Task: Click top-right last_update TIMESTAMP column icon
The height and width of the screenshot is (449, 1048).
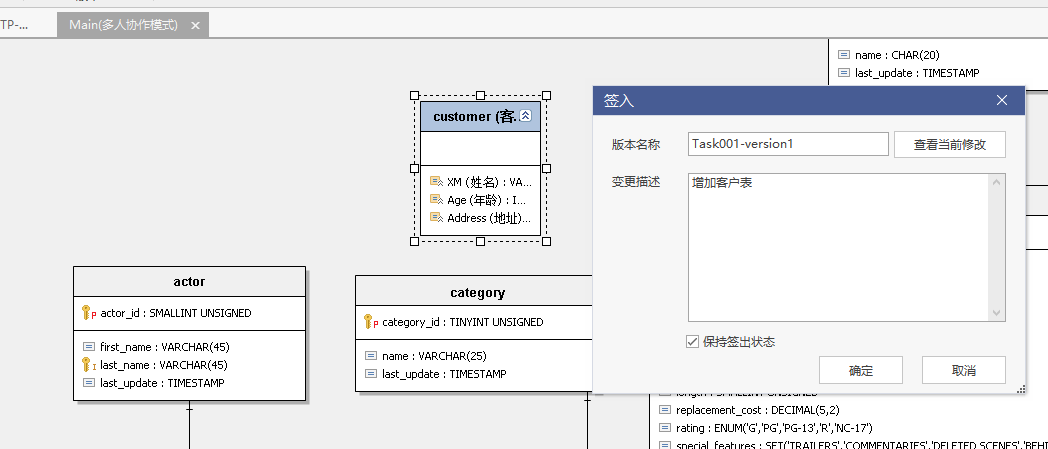Action: [x=843, y=73]
